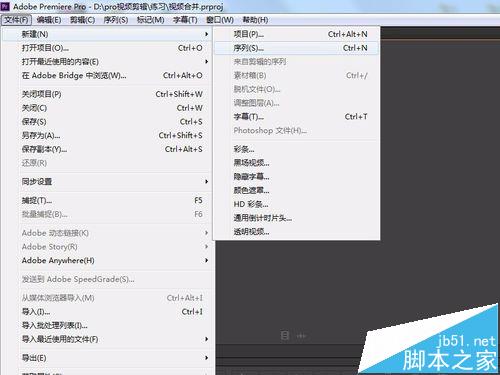This screenshot has width=500, height=375.
Task: Choose 序列(S)... in the New submenu
Action: coord(296,48)
